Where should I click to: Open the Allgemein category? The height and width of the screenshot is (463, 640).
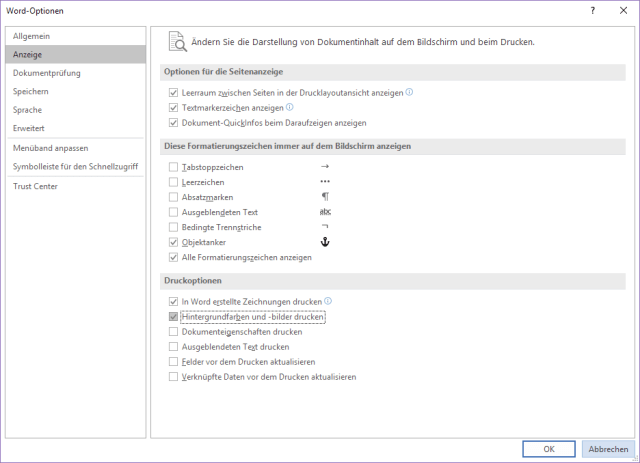click(x=31, y=35)
